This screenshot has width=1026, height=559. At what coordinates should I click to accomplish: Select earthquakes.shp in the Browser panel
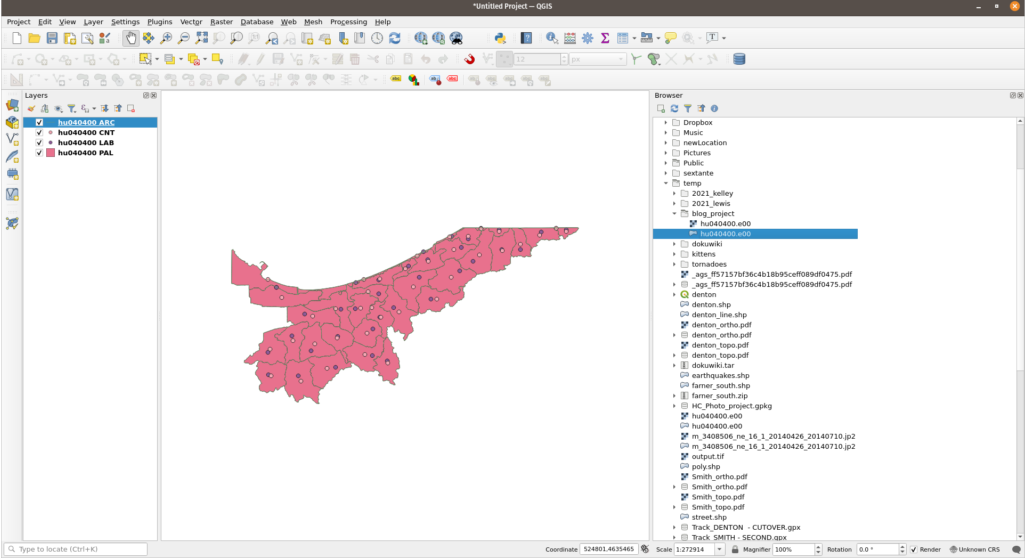click(720, 375)
